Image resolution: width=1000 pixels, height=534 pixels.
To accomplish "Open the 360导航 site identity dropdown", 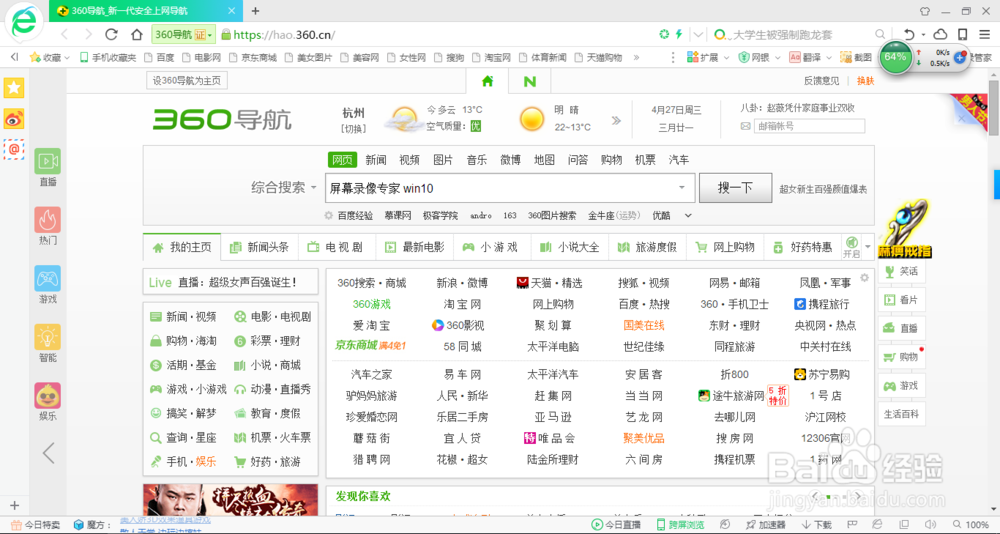I will click(185, 34).
